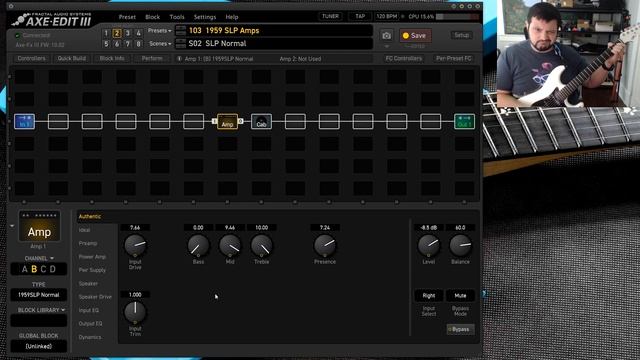This screenshot has height=360, width=640.
Task: Open the TUNER button
Action: 330,17
